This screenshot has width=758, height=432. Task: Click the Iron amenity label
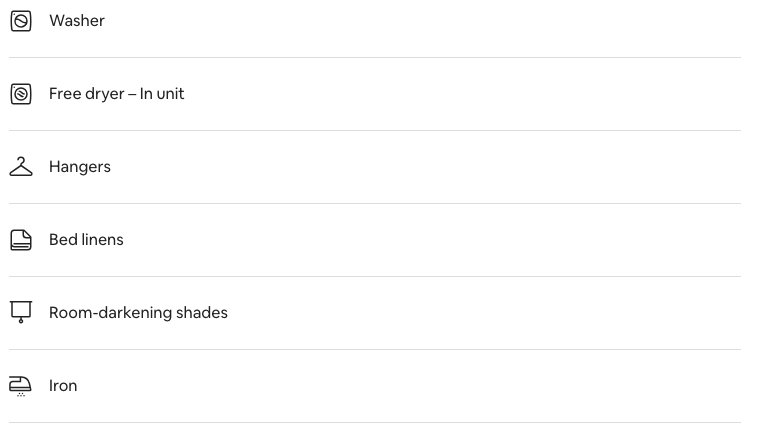[63, 386]
